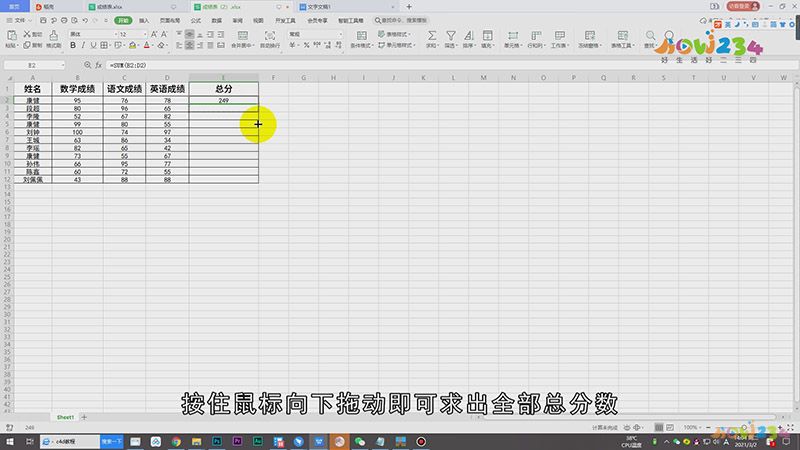Click the Find (查找) magnifier icon
The image size is (800, 450).
[650, 35]
